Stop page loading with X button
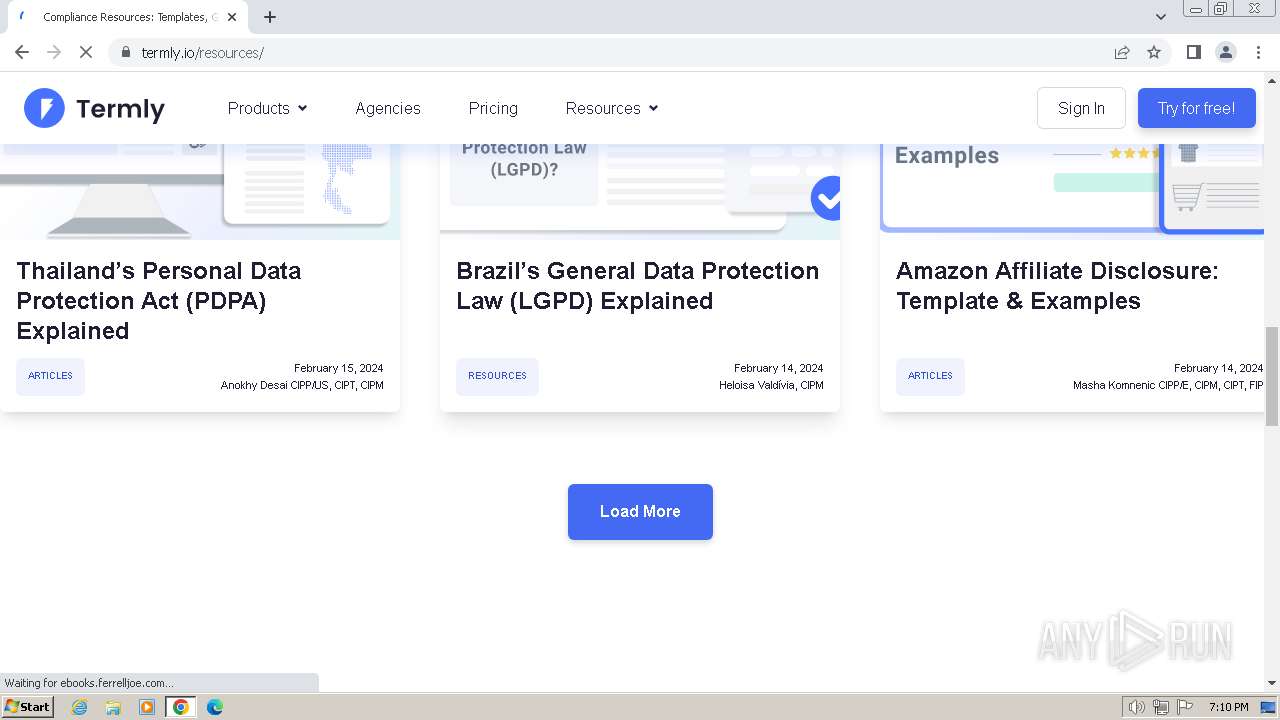Viewport: 1280px width, 720px height. click(86, 52)
